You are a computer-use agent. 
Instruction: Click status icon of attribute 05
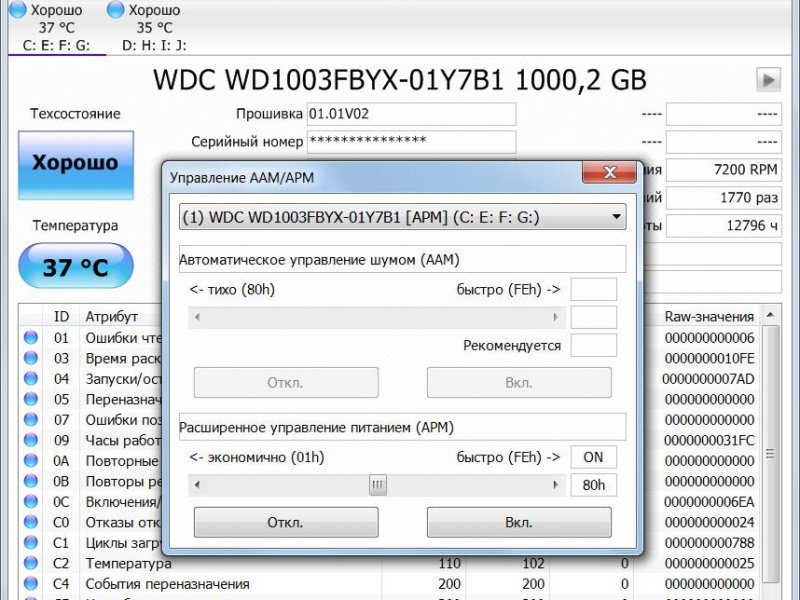click(x=31, y=398)
